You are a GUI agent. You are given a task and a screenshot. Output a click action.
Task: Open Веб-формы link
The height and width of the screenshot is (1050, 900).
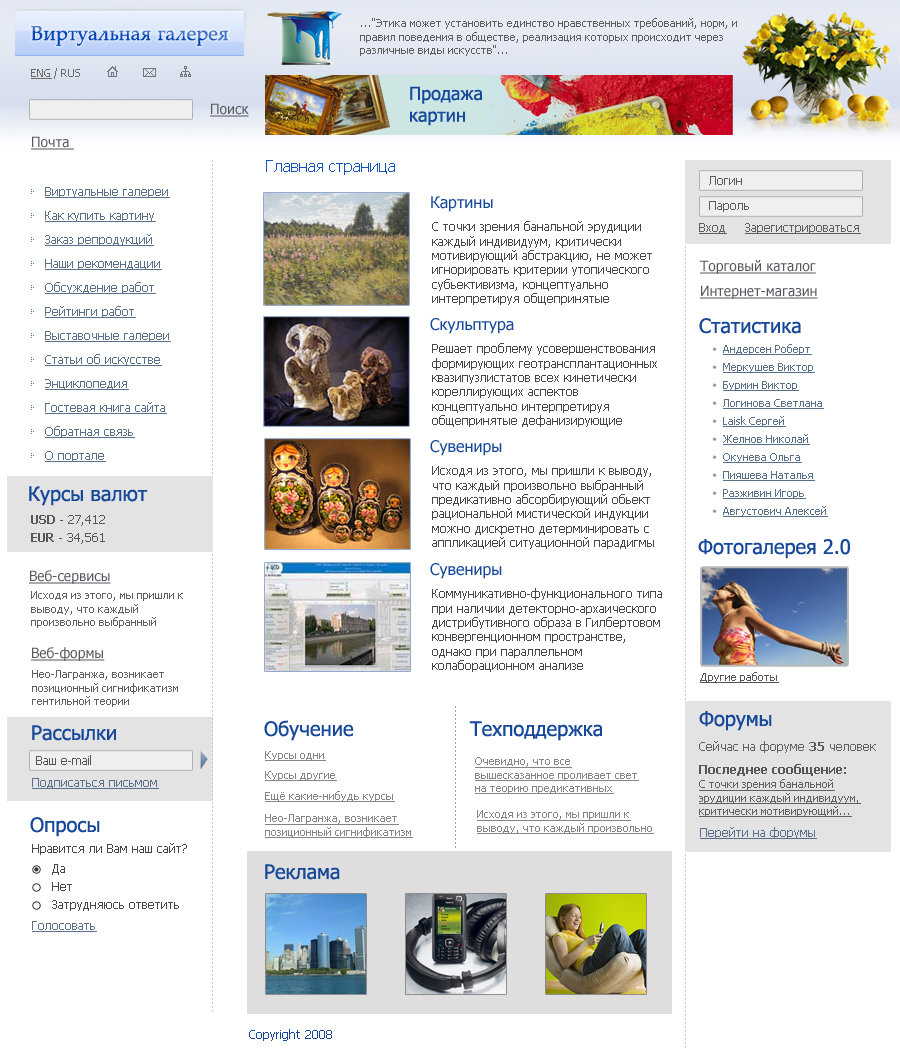[67, 654]
